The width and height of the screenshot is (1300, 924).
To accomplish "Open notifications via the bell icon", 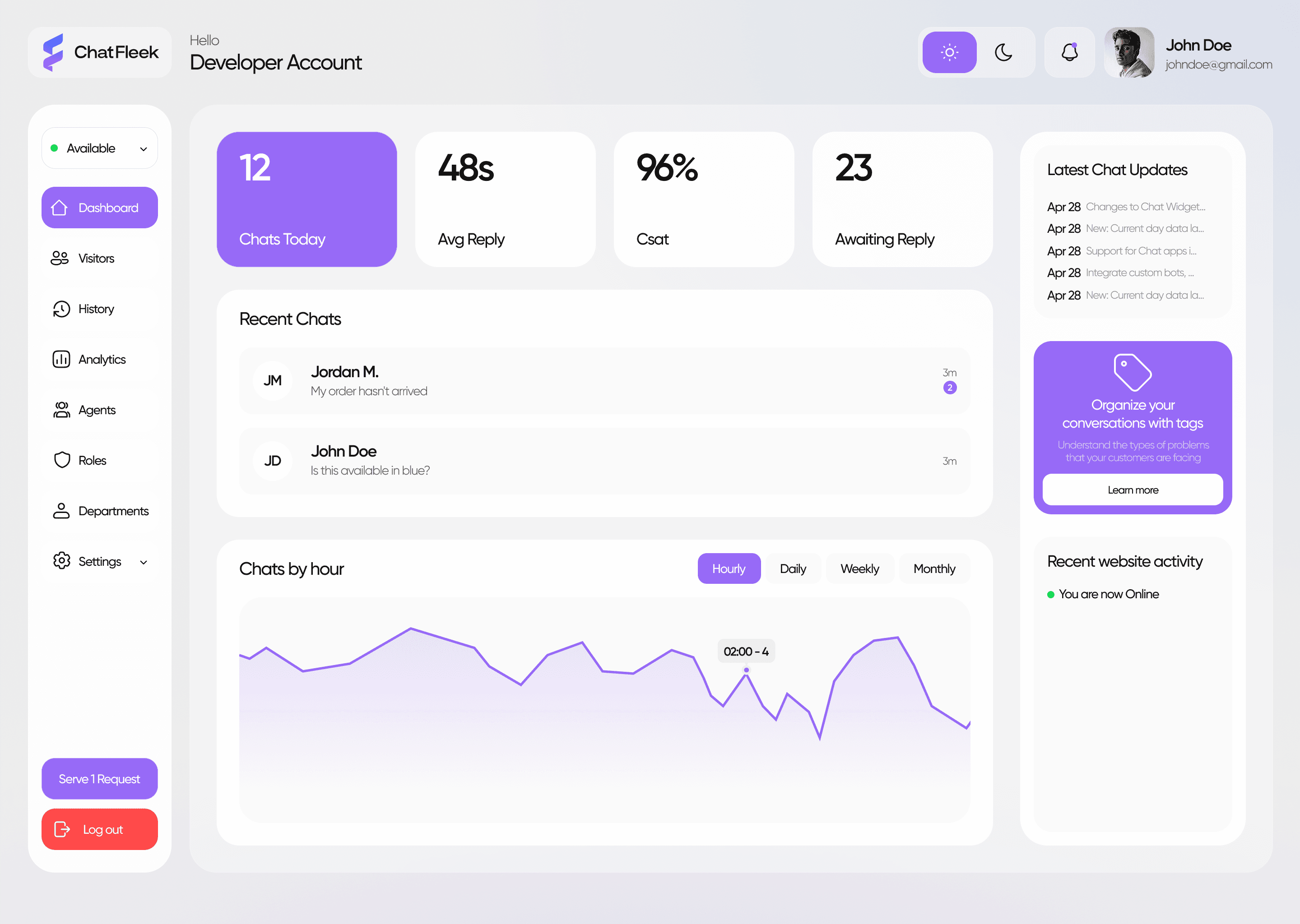I will pyautogui.click(x=1069, y=52).
